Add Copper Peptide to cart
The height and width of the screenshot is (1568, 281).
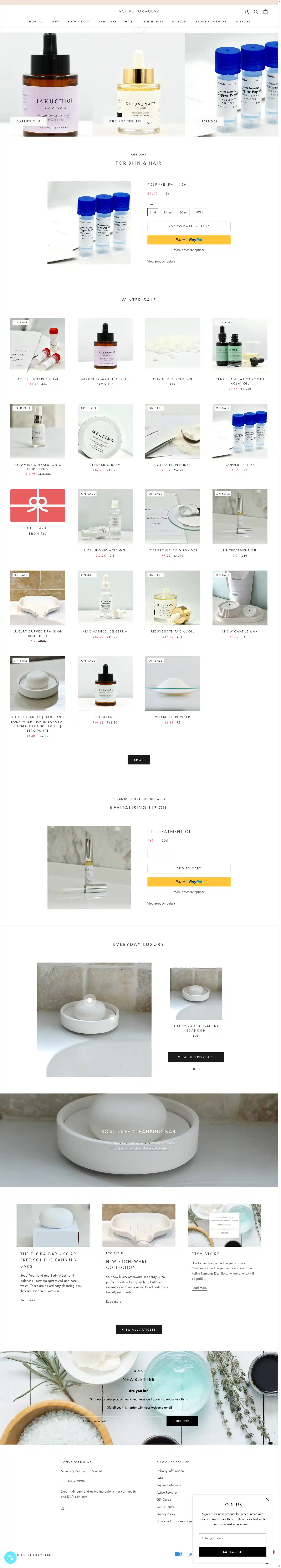[189, 226]
